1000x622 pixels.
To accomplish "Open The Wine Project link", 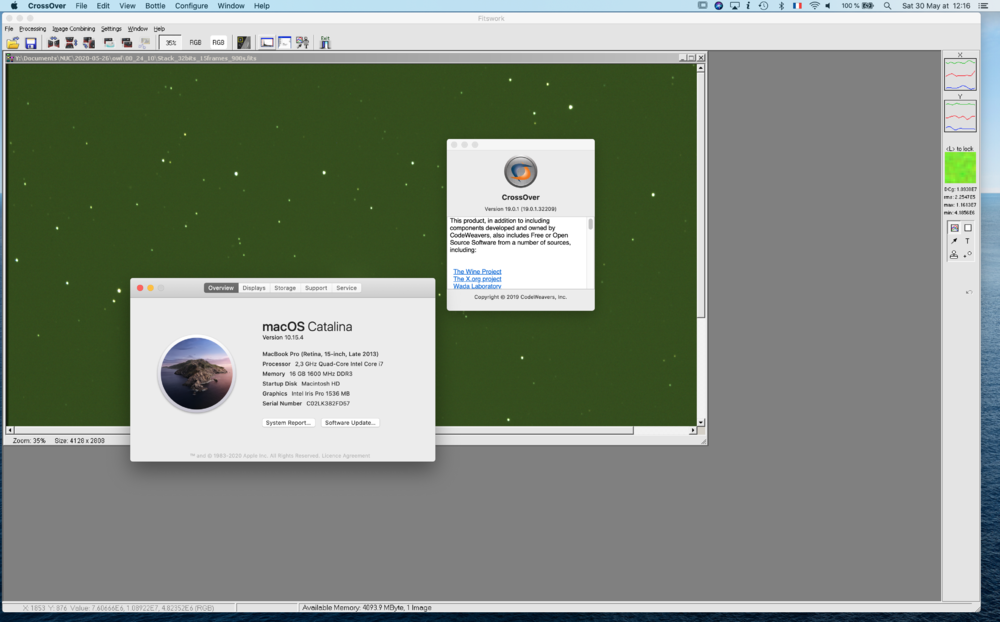I will pos(477,272).
